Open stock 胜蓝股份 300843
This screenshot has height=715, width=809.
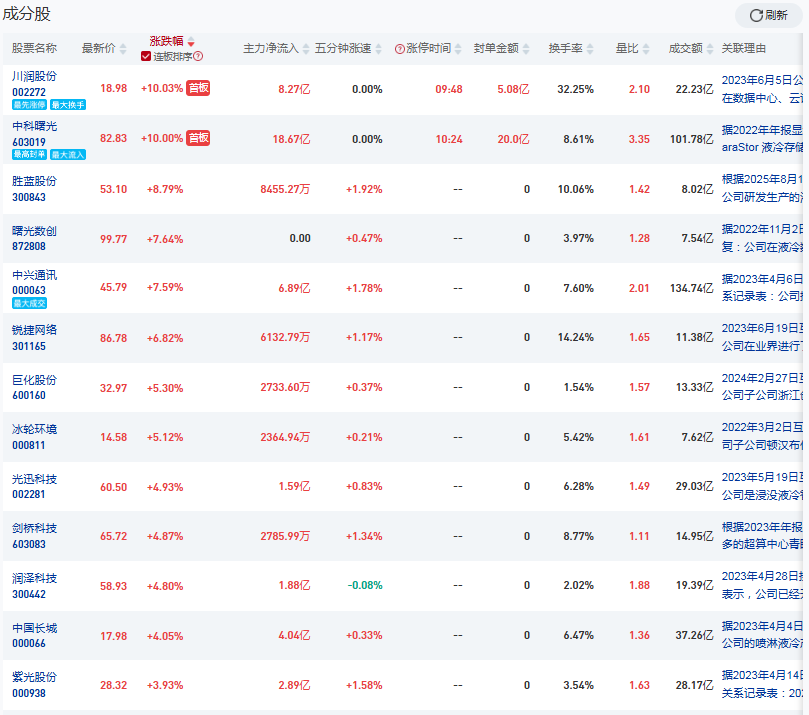pos(34,189)
